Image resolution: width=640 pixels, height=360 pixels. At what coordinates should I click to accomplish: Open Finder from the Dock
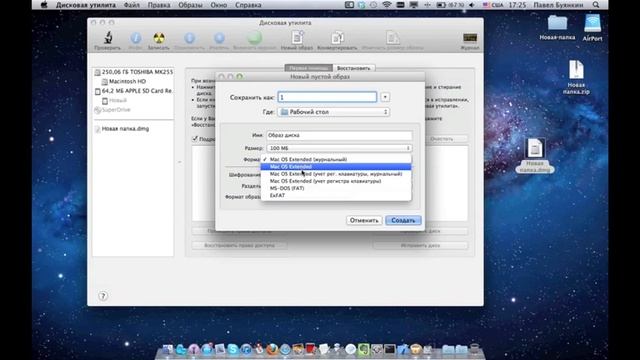[168, 349]
